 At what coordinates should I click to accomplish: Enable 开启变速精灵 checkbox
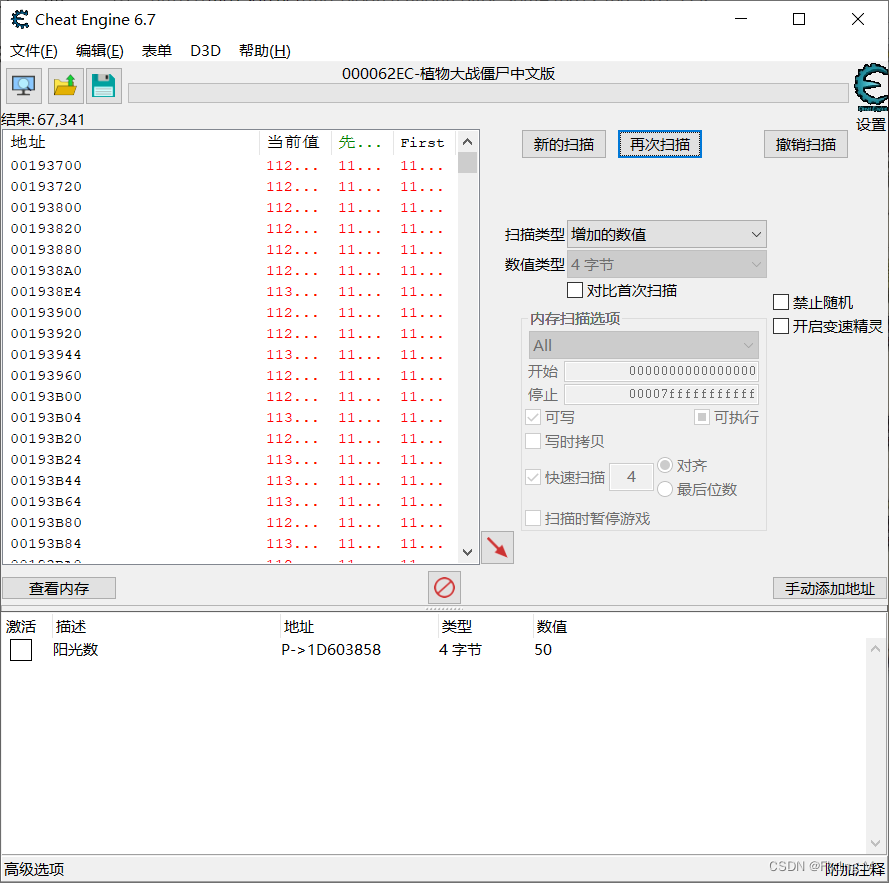coord(781,326)
